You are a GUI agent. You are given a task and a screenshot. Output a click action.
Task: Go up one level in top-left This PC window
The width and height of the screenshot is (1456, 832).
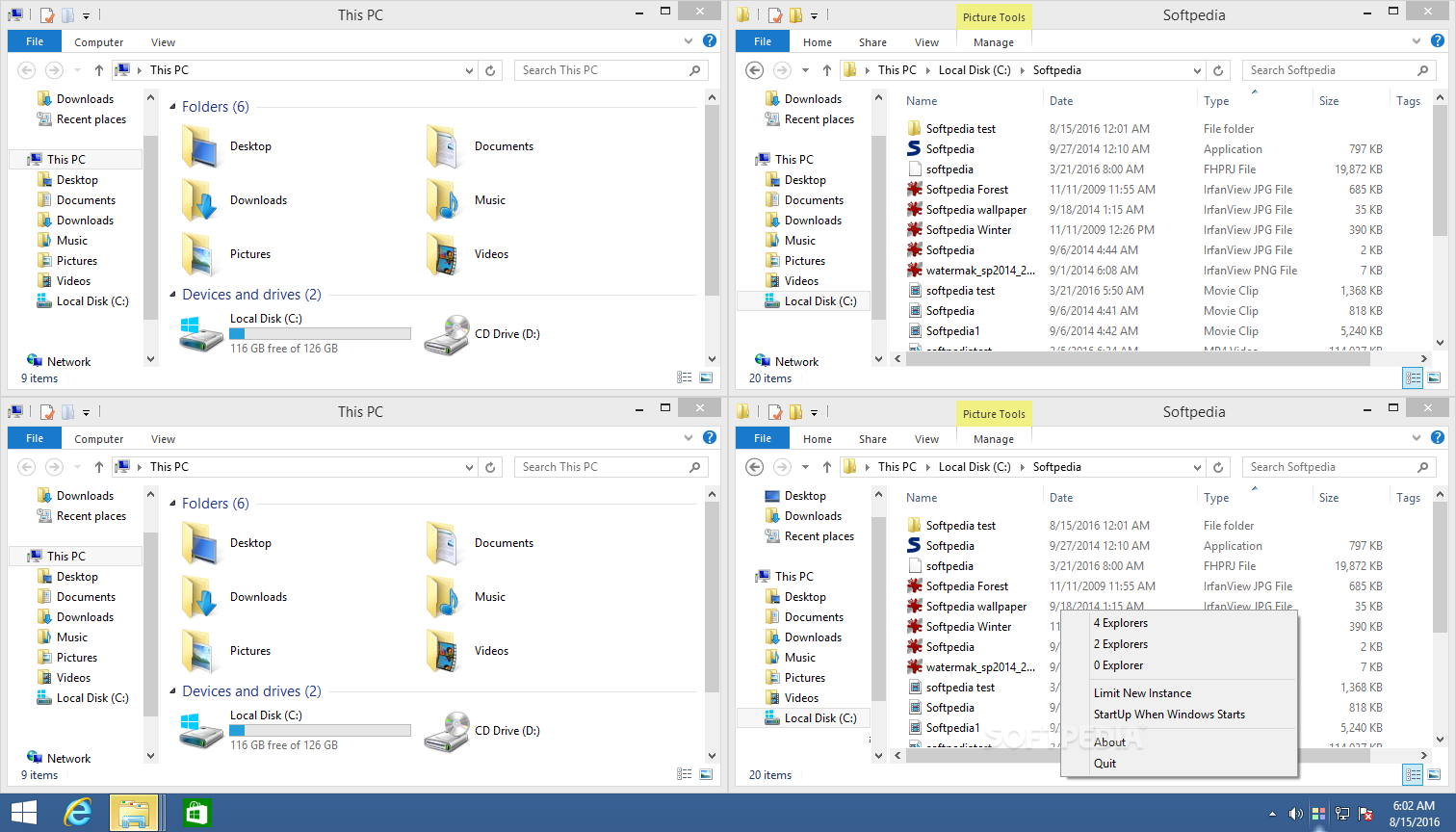coord(99,70)
